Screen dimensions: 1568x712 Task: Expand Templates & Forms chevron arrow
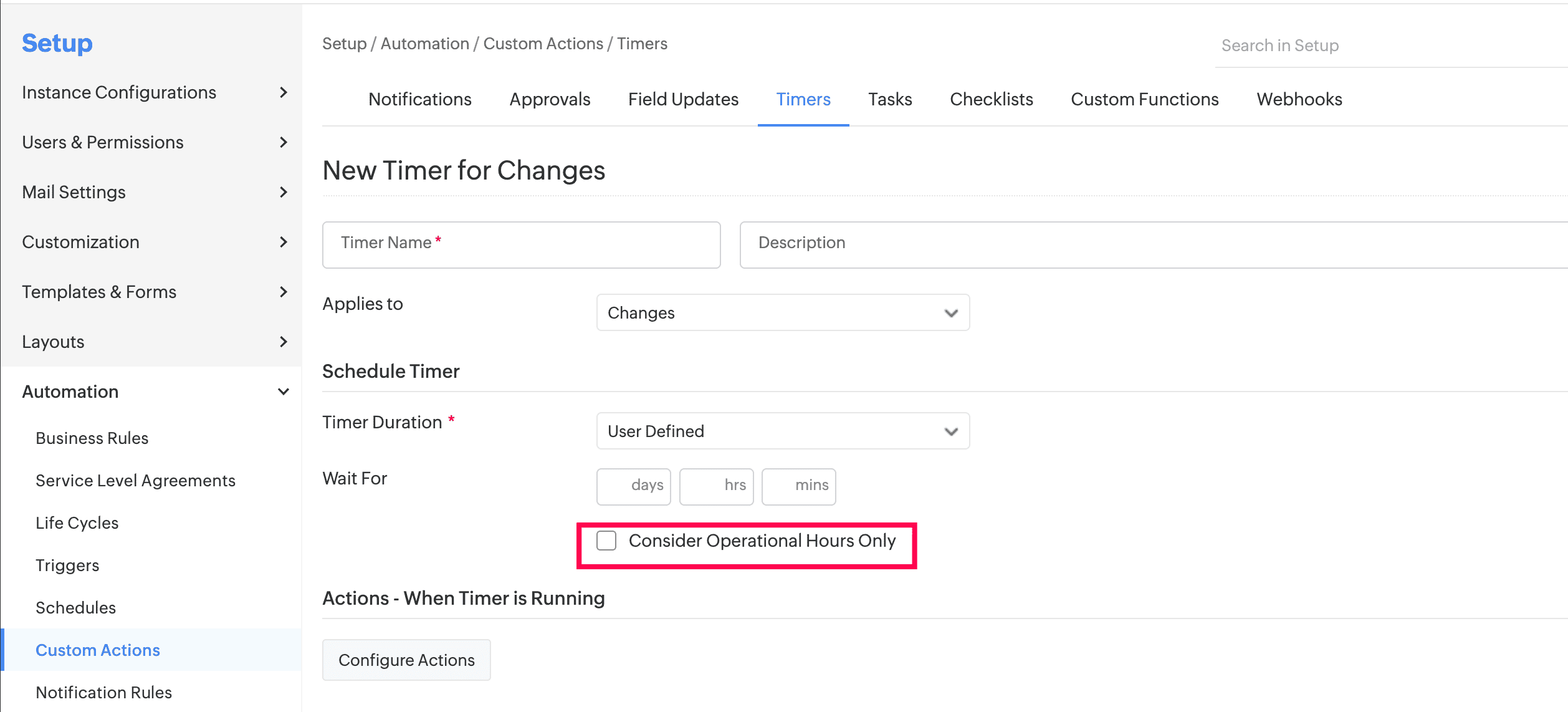click(284, 292)
